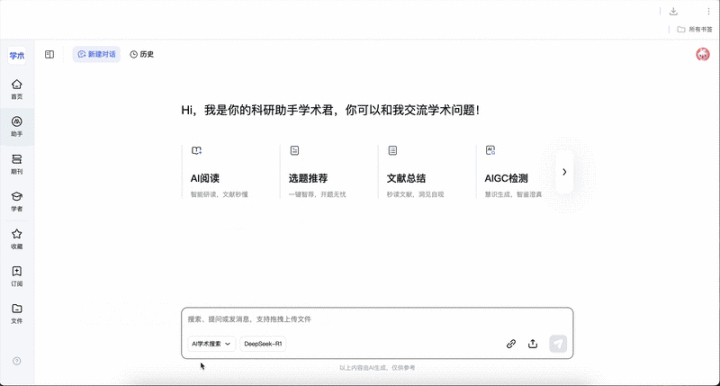The height and width of the screenshot is (386, 720).
Task: Click the AI disclaimer text below input
Action: pyautogui.click(x=377, y=368)
